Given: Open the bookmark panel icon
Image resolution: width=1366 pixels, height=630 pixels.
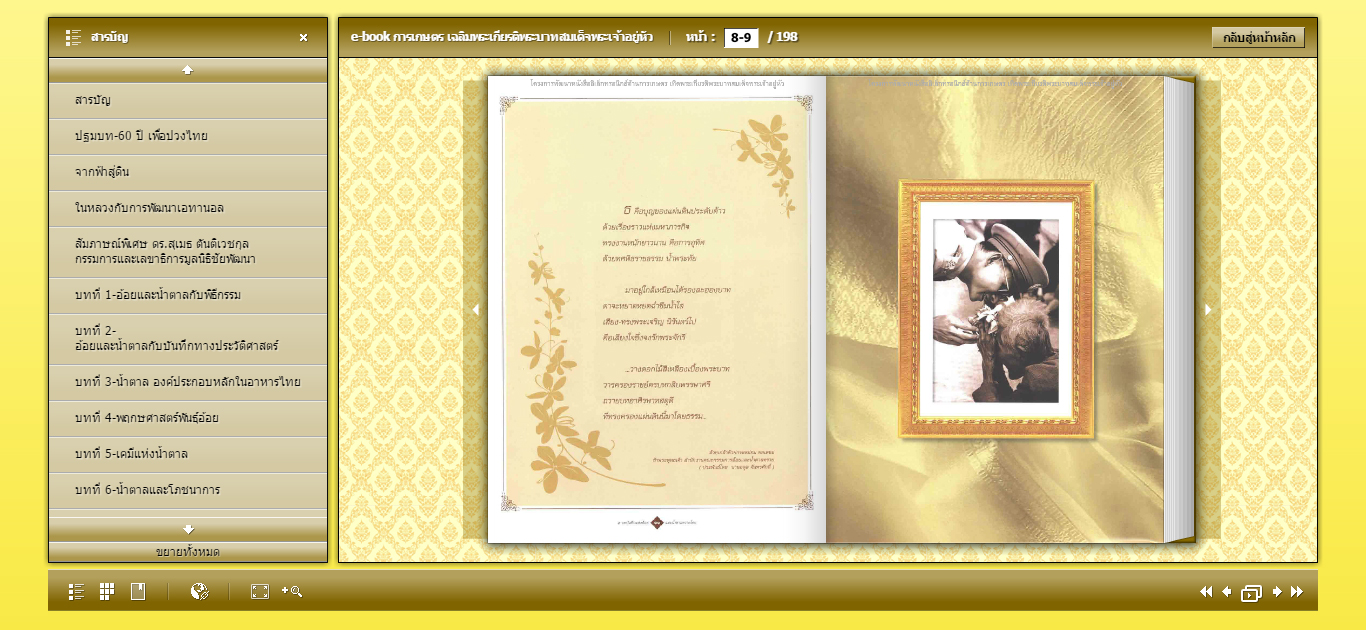Looking at the screenshot, I should 138,591.
